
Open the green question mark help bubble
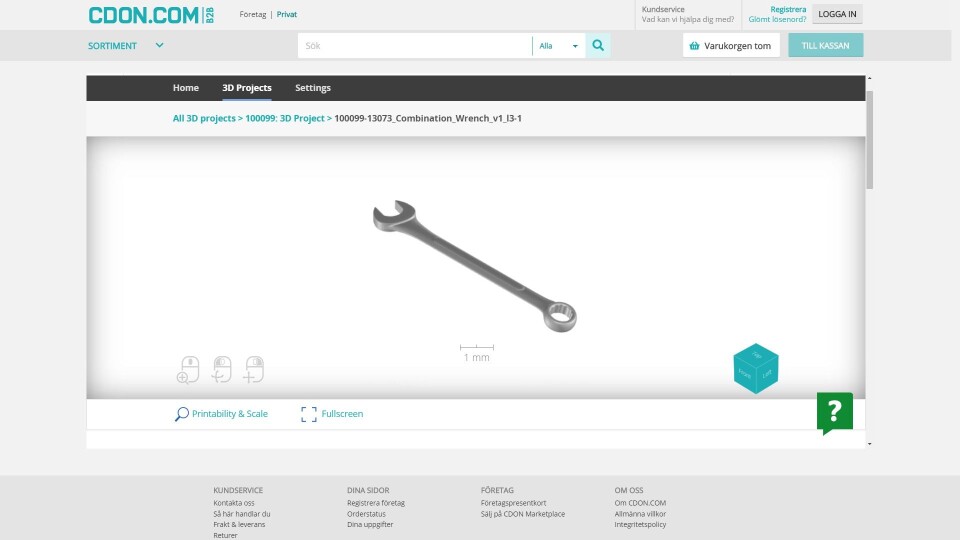834,412
